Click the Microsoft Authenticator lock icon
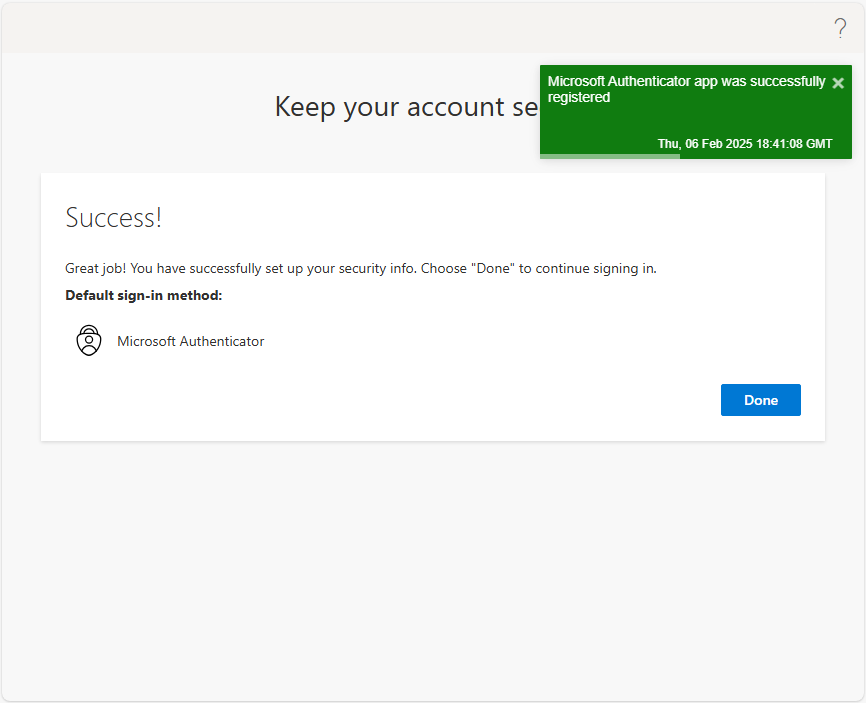866x703 pixels. click(89, 341)
